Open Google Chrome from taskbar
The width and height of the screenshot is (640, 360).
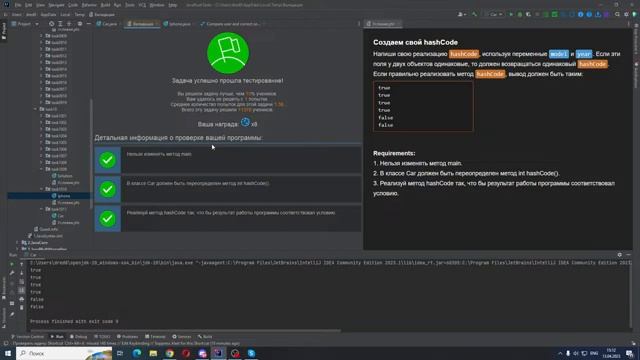click(169, 353)
